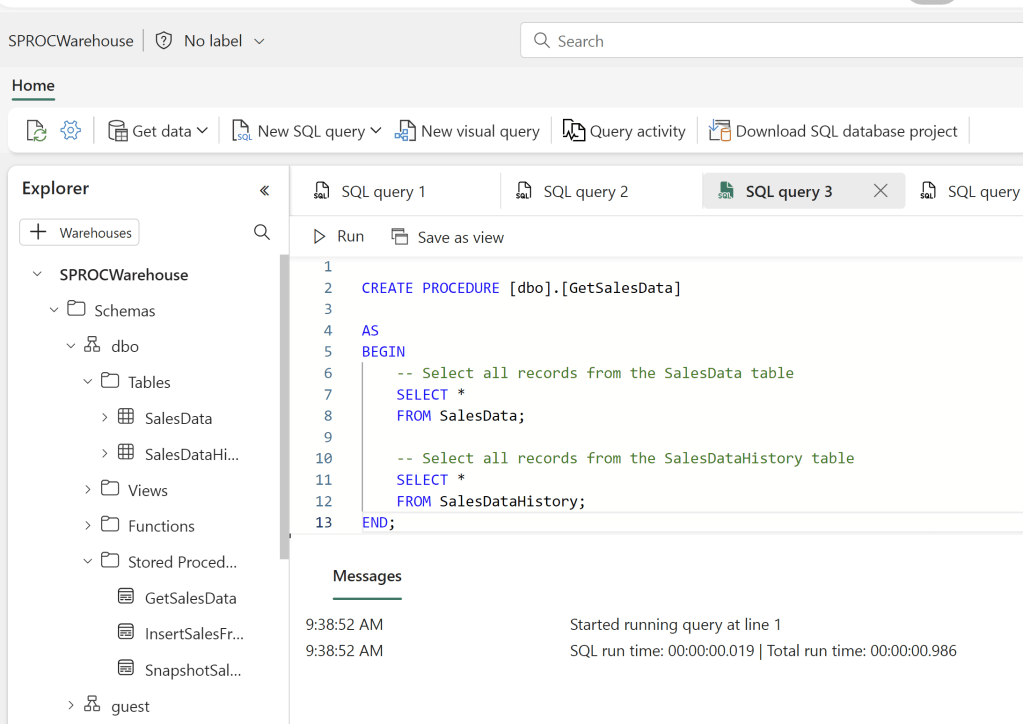
Task: Add a warehouse with Warehouses button
Action: 80,233
